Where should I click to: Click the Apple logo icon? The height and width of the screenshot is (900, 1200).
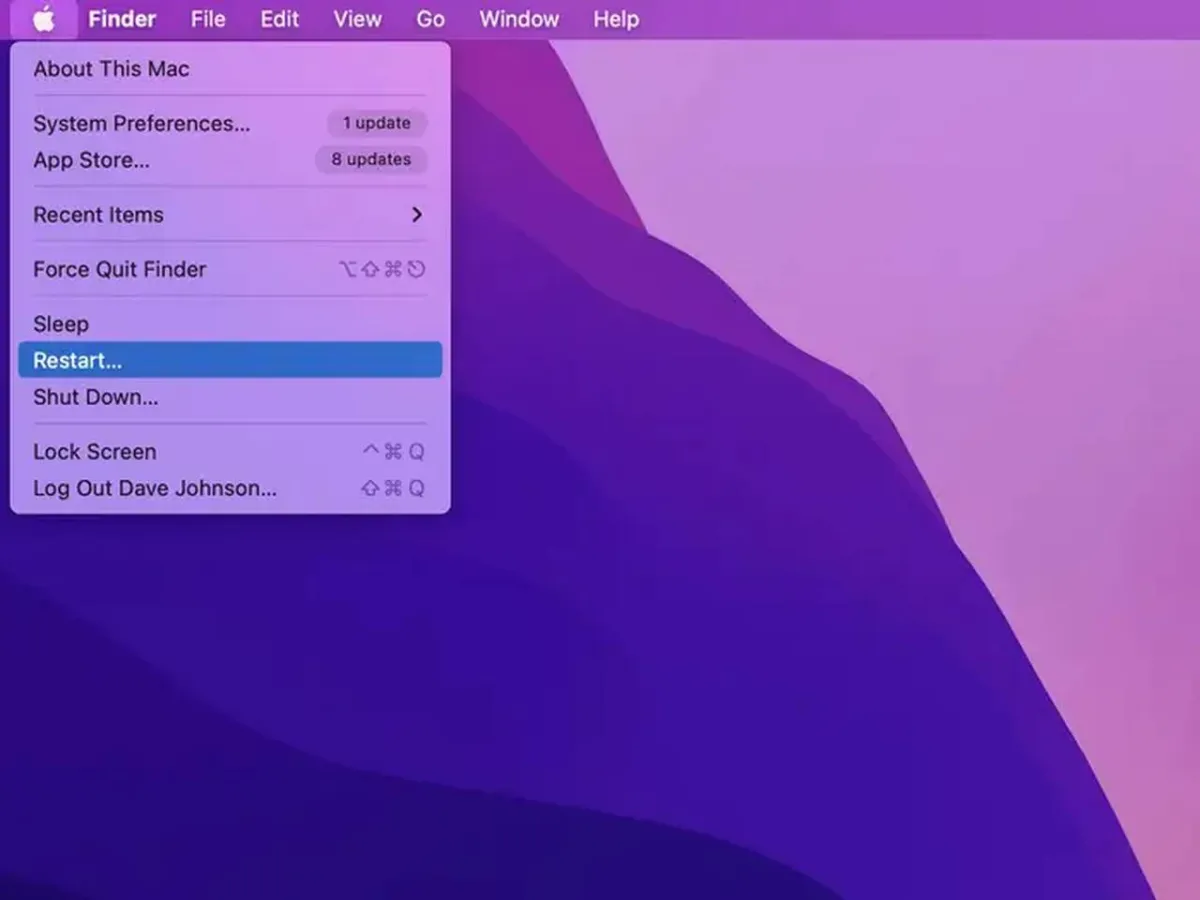pyautogui.click(x=44, y=19)
